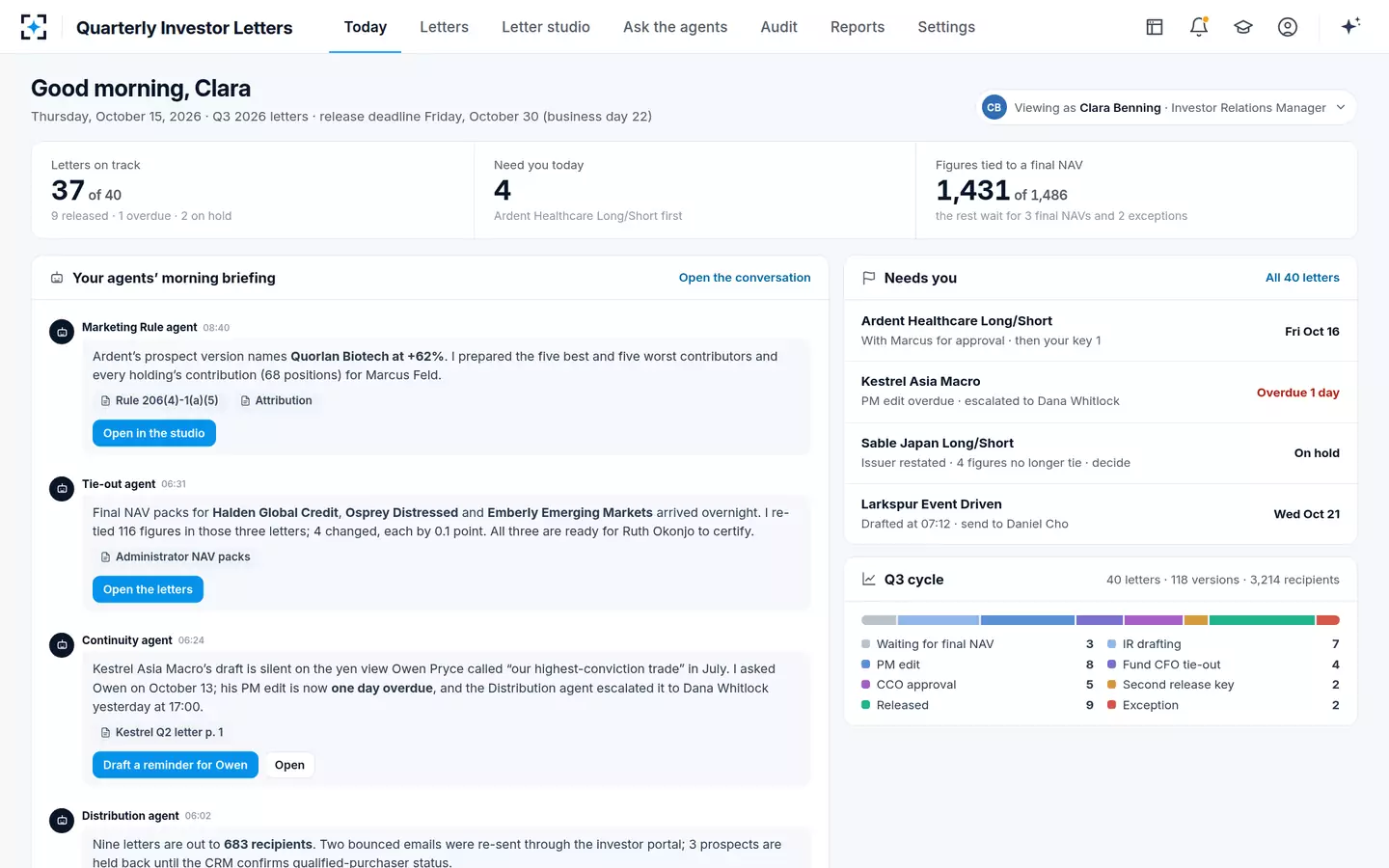Open the Kestrel Q2 letter p. 1 chip
Viewport: 1389px width, 868px height.
point(162,732)
